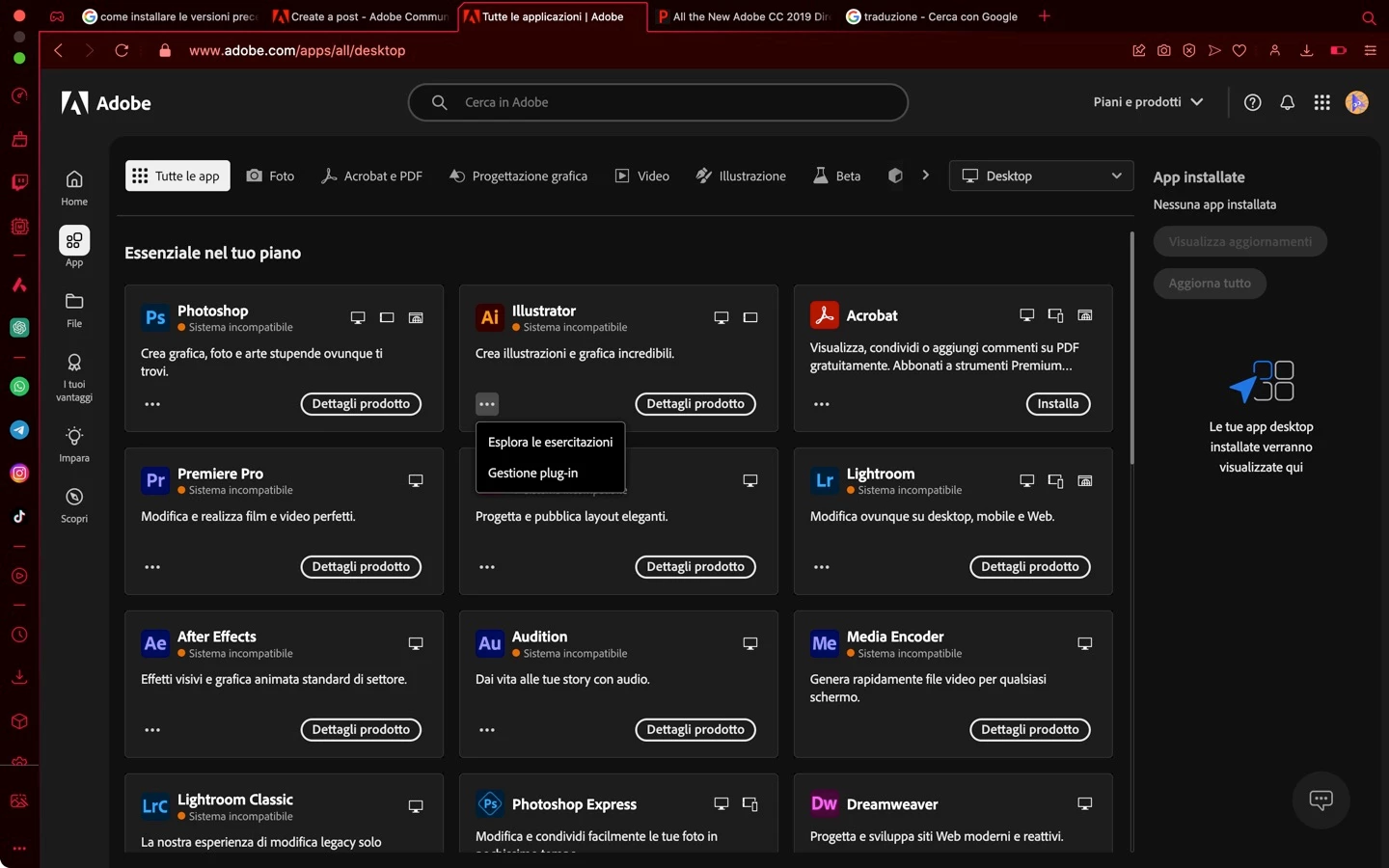Click the 3D cube category icon
This screenshot has height=868, width=1389.
click(895, 176)
